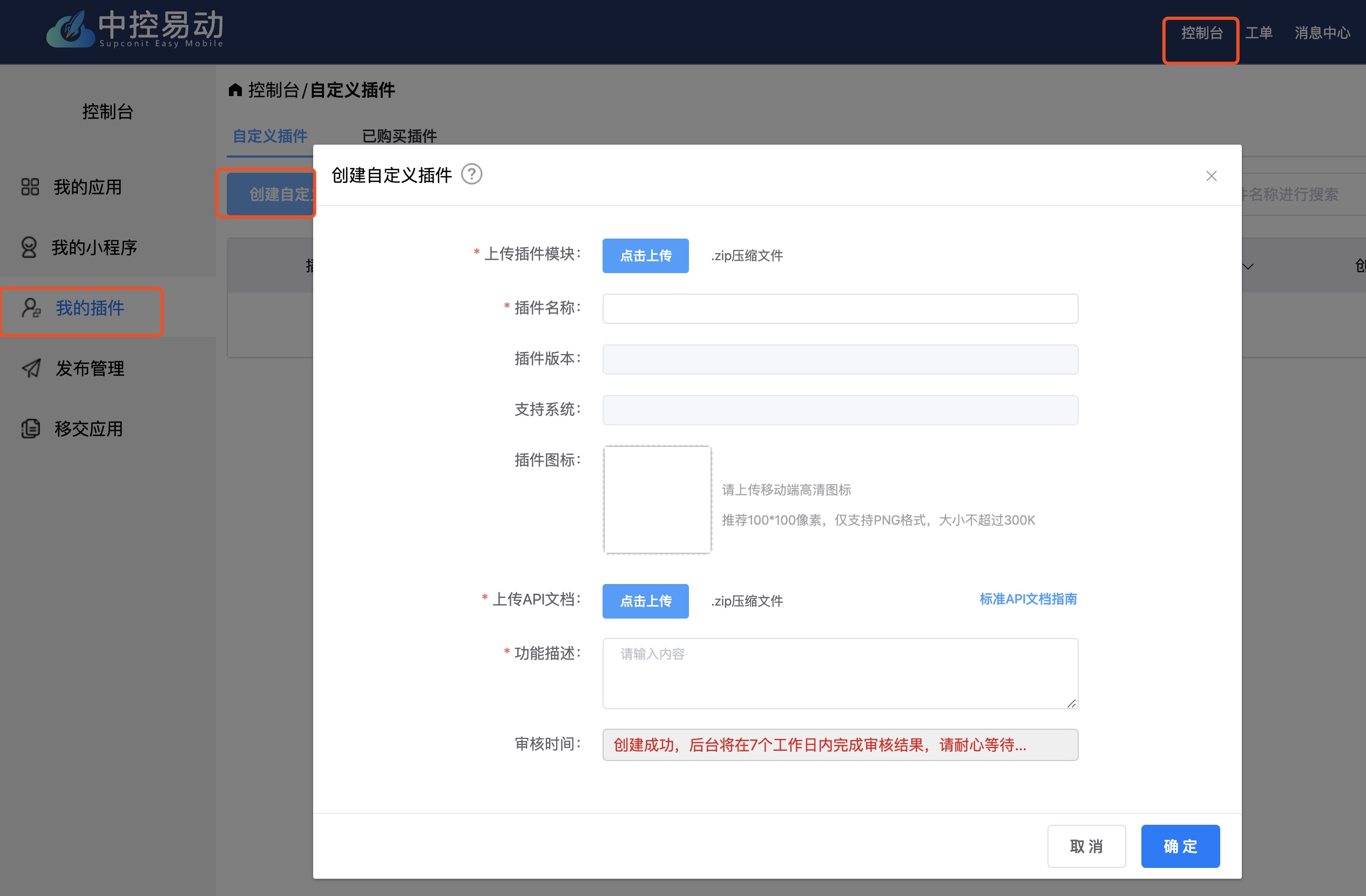
Task: Click the 插件版本 field
Action: click(x=840, y=359)
